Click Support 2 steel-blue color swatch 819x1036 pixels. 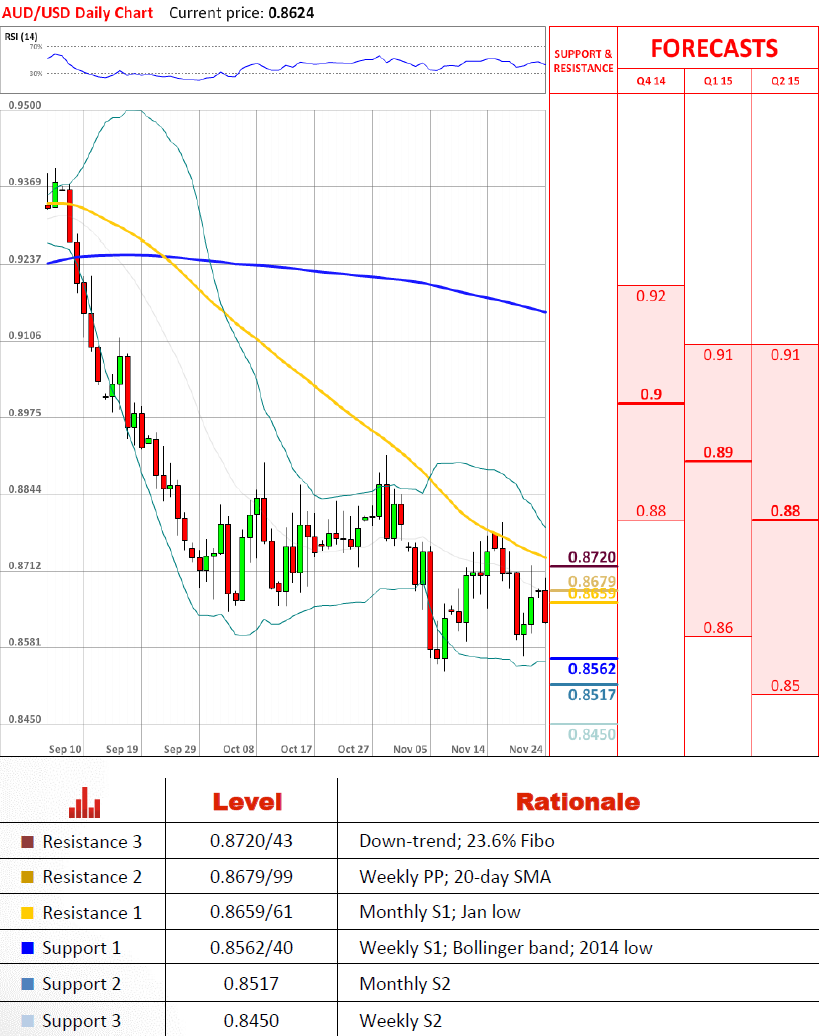(27, 984)
